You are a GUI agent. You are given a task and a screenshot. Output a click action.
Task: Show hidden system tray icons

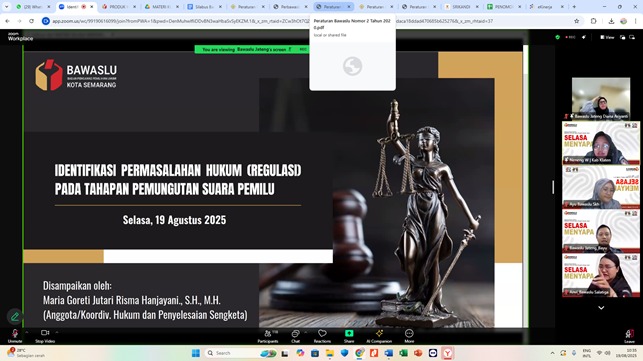point(552,353)
